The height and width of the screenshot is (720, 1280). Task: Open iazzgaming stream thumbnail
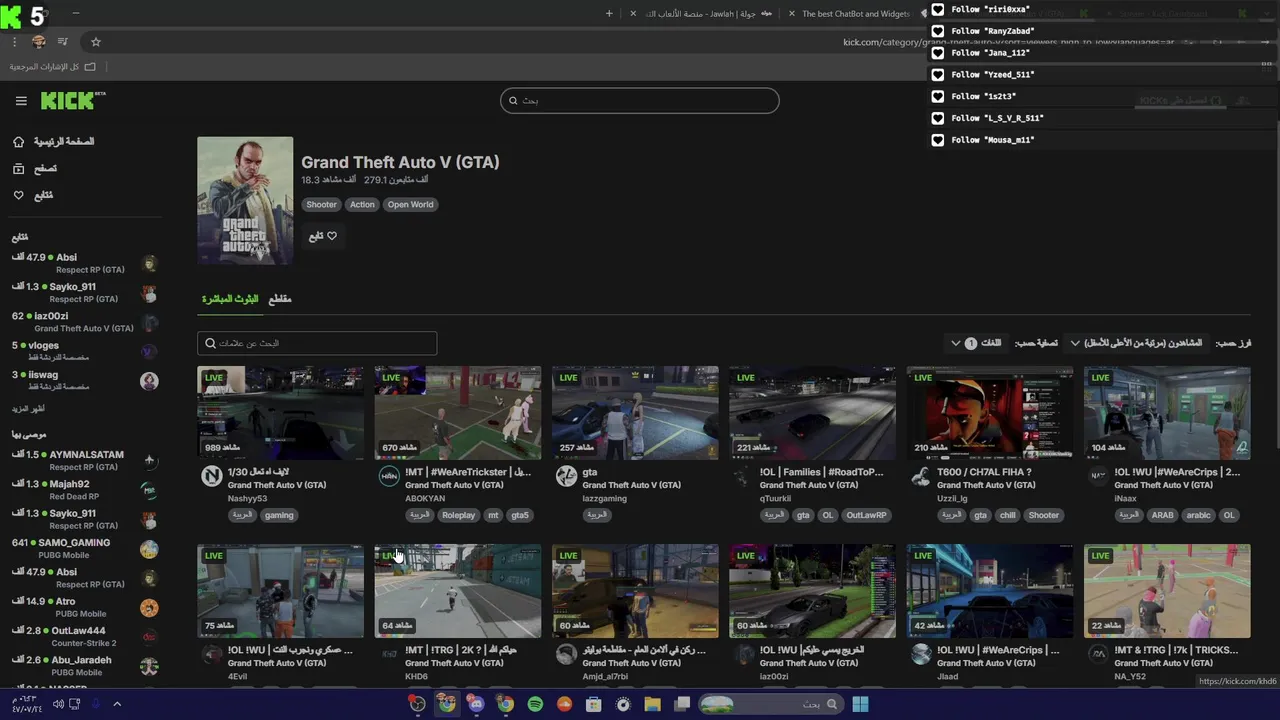click(x=635, y=413)
